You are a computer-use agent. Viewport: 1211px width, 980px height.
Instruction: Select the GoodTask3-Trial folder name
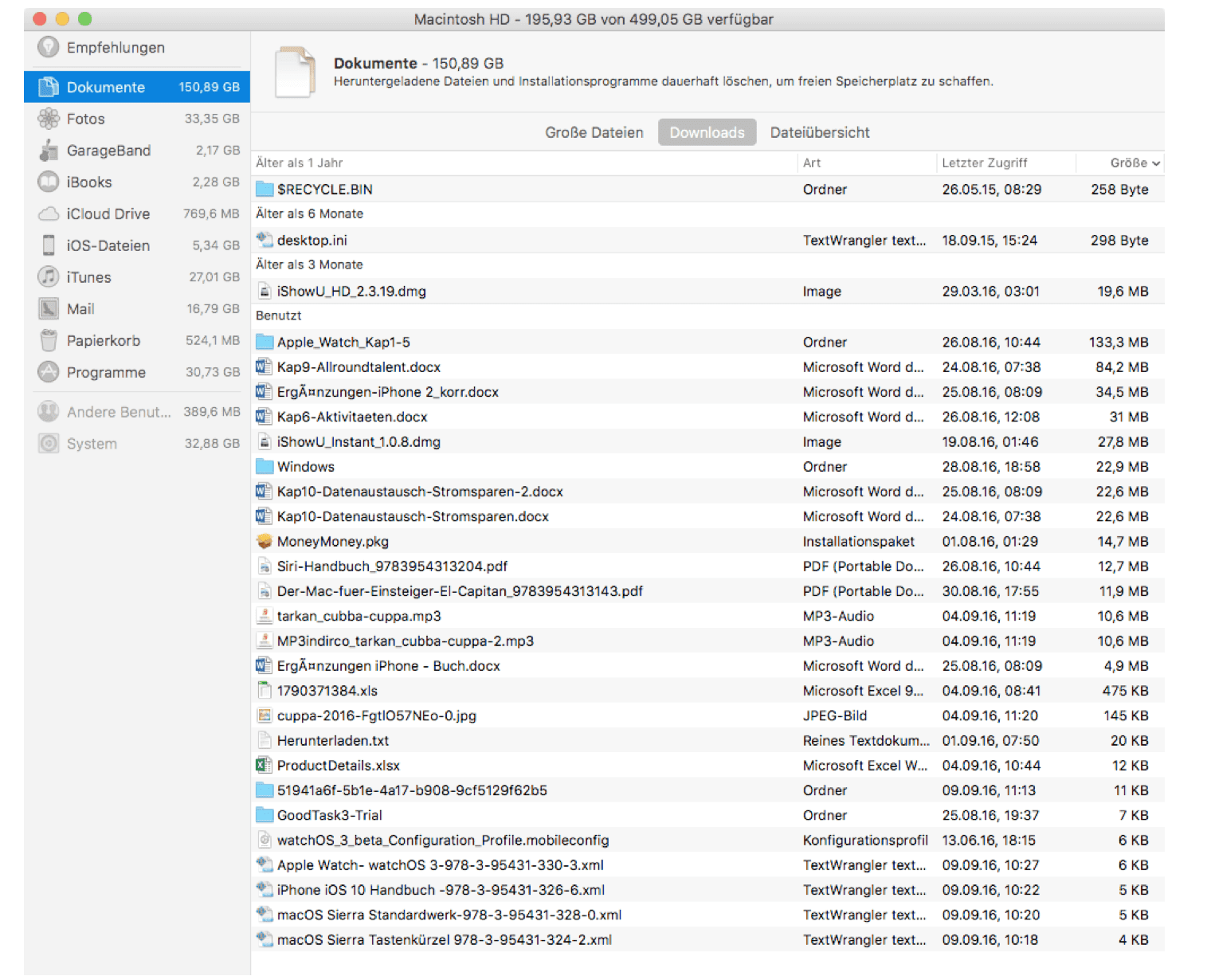tap(330, 815)
